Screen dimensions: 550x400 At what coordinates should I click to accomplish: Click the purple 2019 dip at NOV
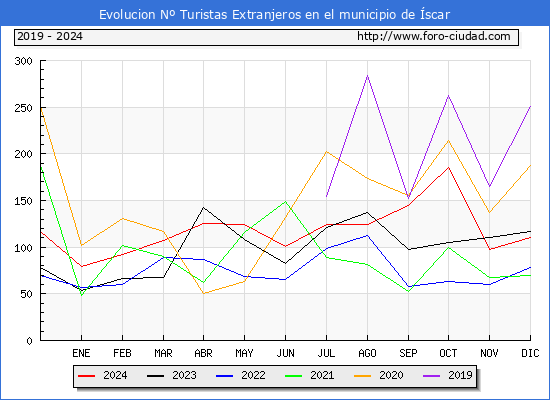click(x=489, y=187)
